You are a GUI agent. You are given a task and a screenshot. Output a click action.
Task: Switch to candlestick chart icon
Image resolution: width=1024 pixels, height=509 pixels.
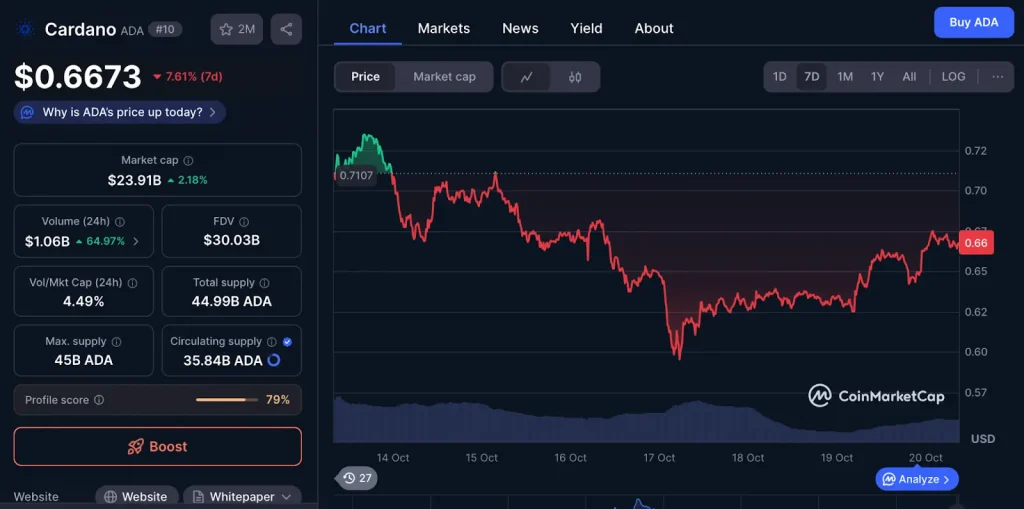click(575, 77)
